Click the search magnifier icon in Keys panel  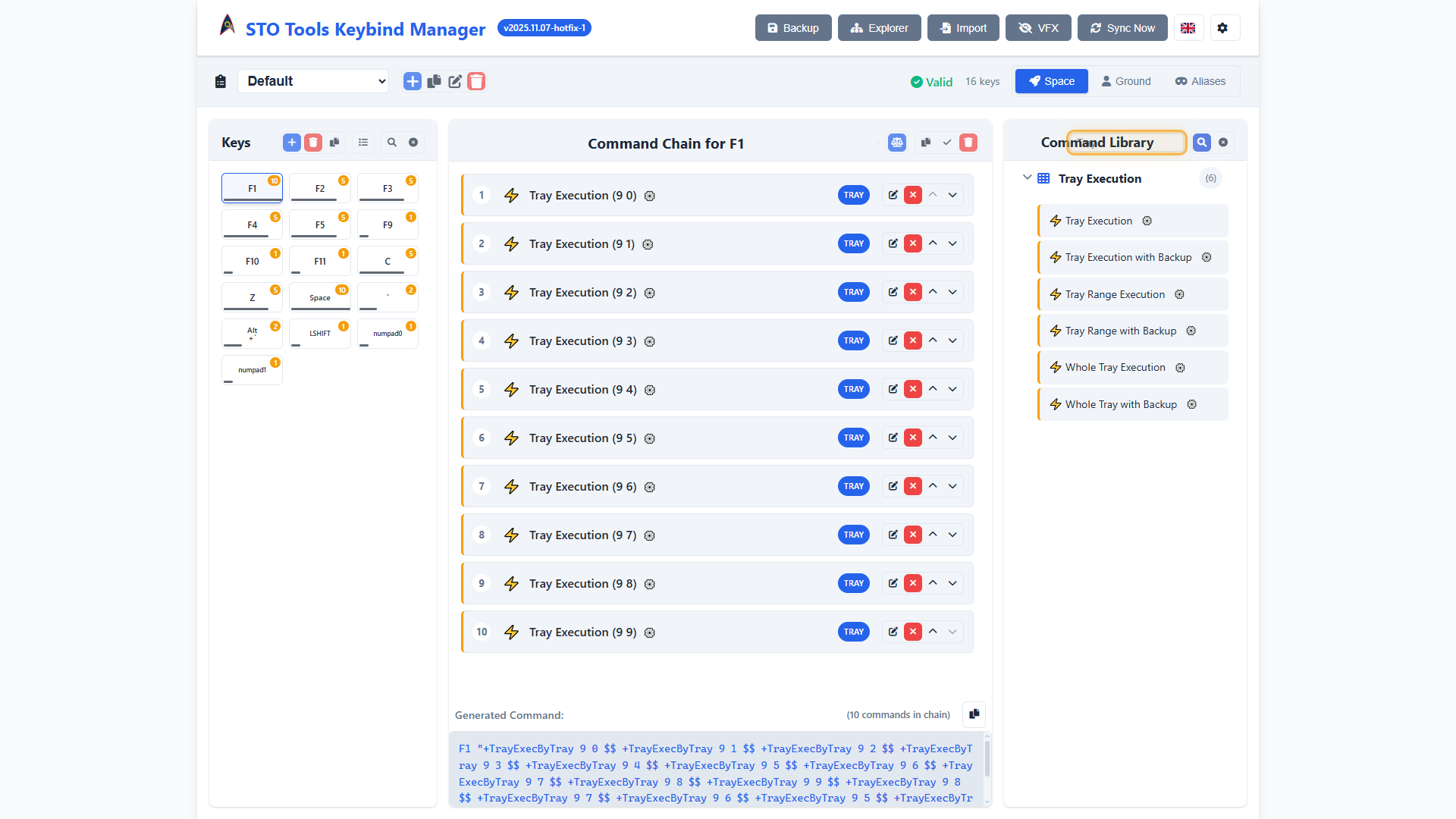[391, 142]
